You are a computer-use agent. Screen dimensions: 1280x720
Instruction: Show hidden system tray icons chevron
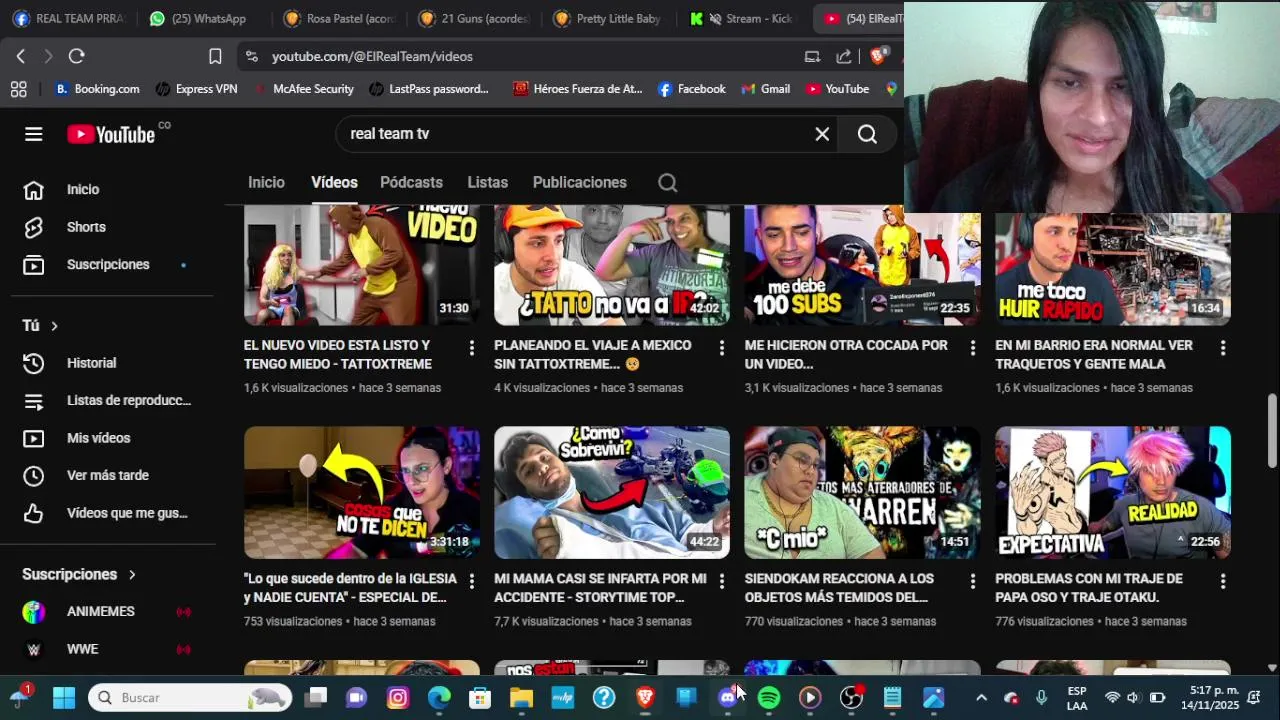pyautogui.click(x=981, y=697)
